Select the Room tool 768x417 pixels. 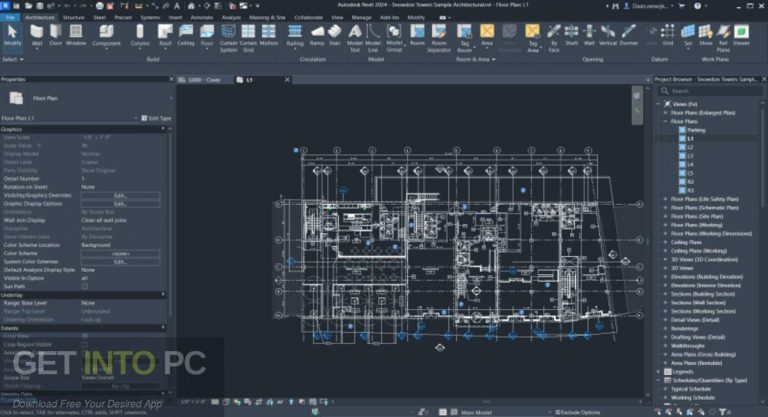pos(417,35)
